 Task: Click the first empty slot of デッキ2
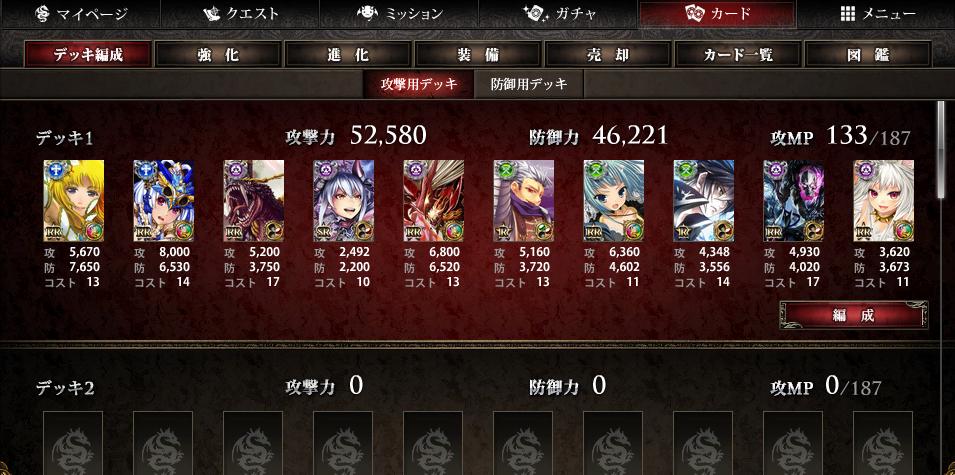coord(73,443)
